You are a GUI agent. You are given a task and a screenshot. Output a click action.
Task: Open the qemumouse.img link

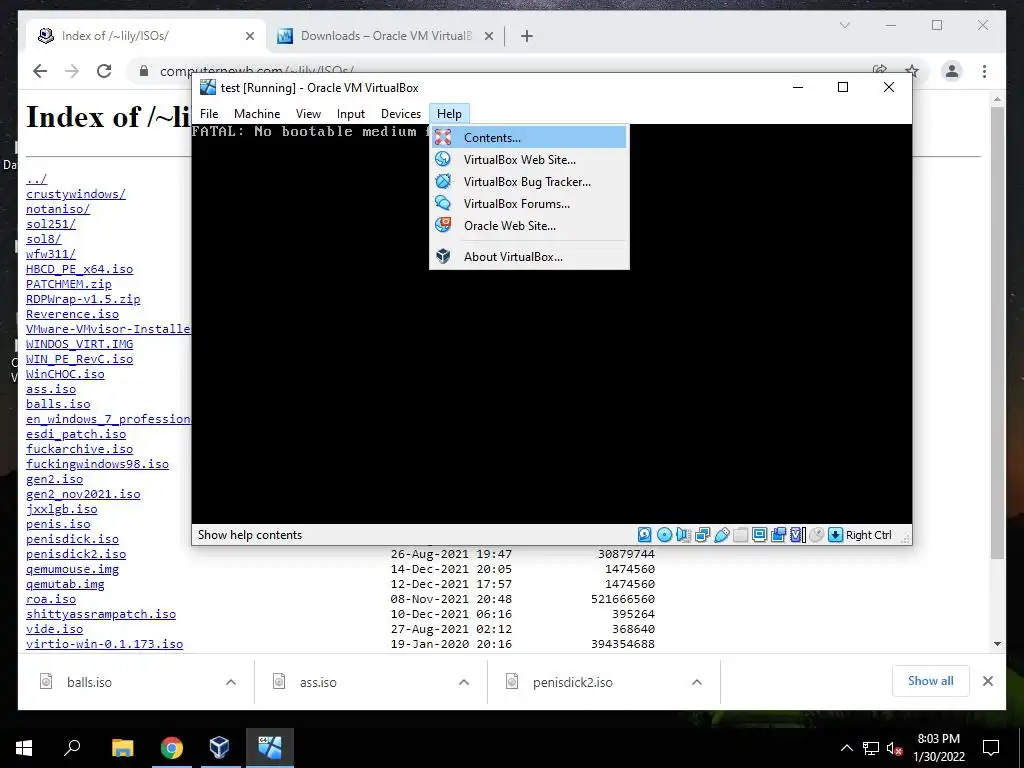(x=72, y=569)
